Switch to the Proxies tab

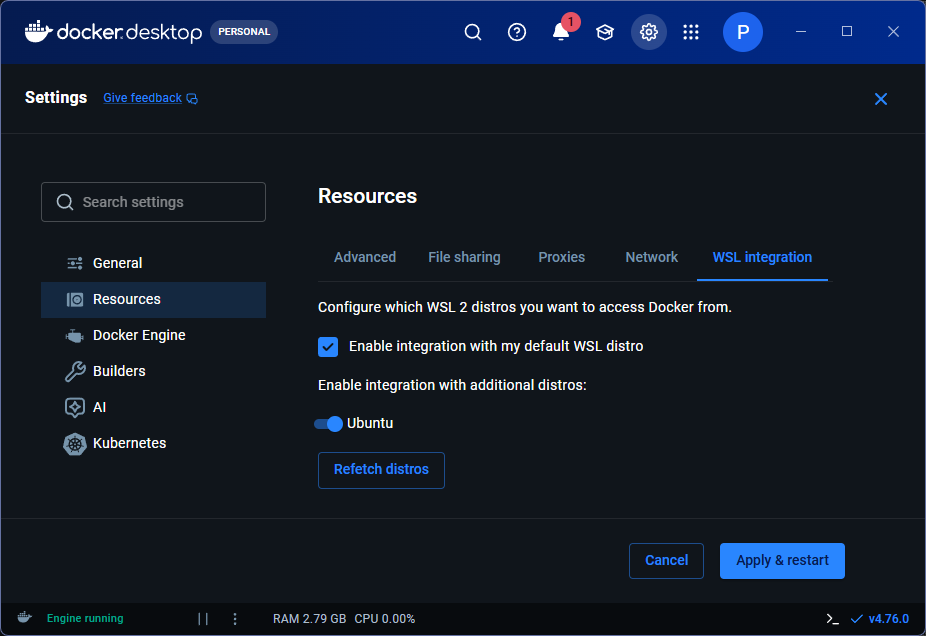(x=562, y=257)
